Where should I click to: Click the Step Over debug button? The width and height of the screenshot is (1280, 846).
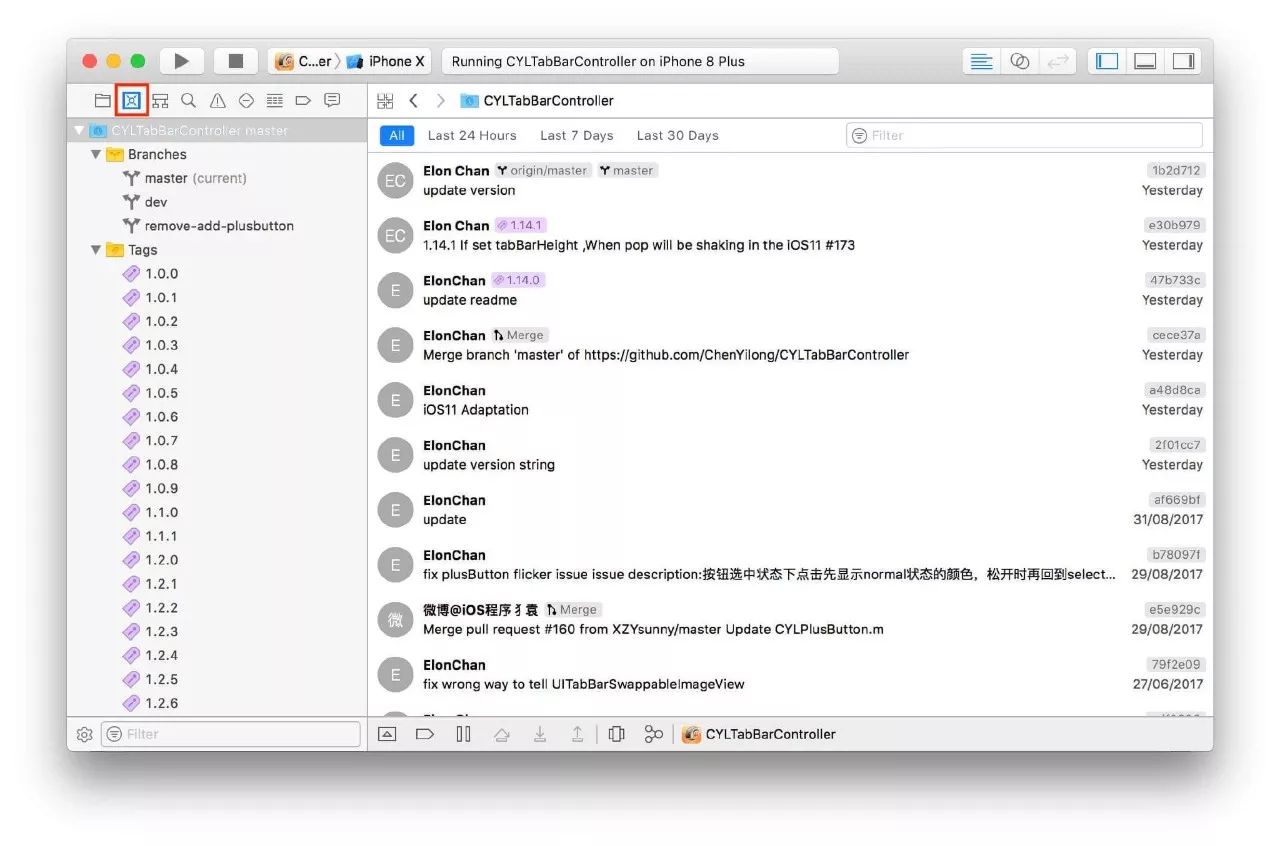point(502,734)
